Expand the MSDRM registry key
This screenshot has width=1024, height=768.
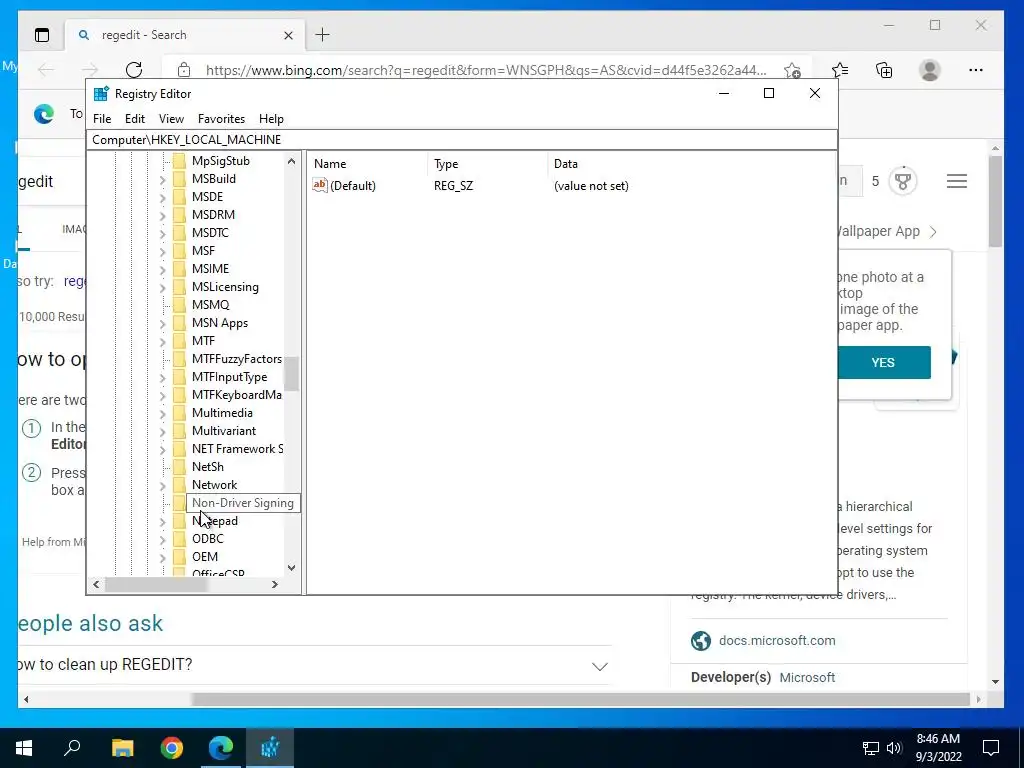(x=163, y=215)
